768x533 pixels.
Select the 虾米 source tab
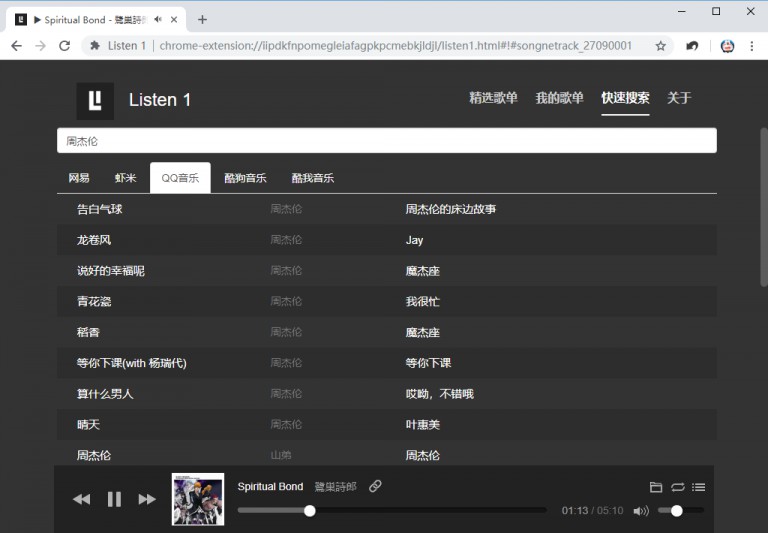click(x=125, y=178)
